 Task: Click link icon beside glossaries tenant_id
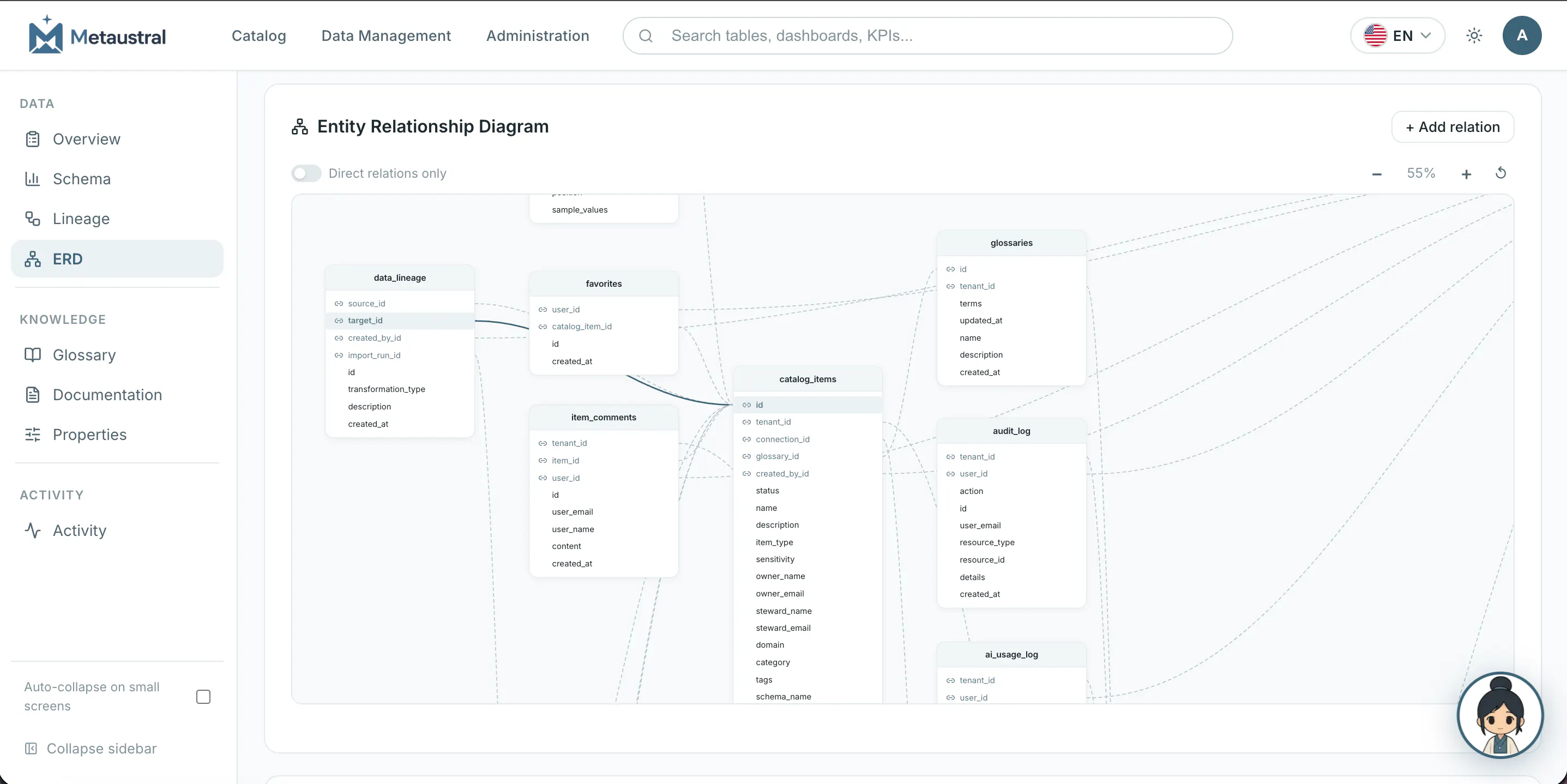950,286
